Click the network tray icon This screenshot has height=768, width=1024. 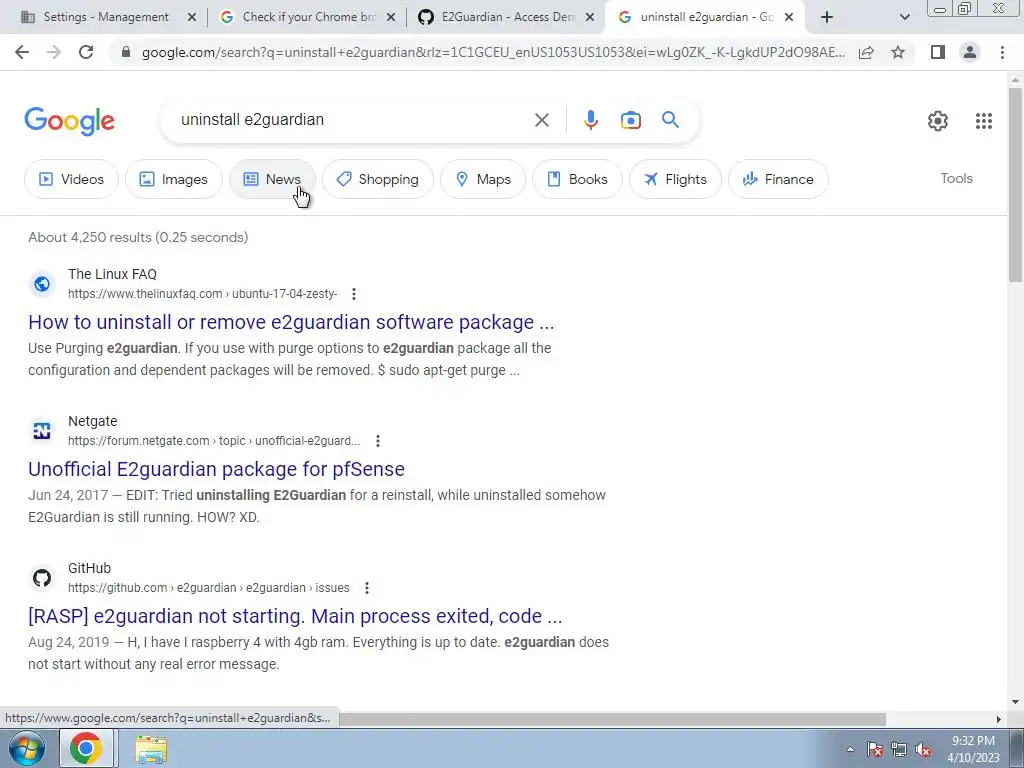pos(899,750)
